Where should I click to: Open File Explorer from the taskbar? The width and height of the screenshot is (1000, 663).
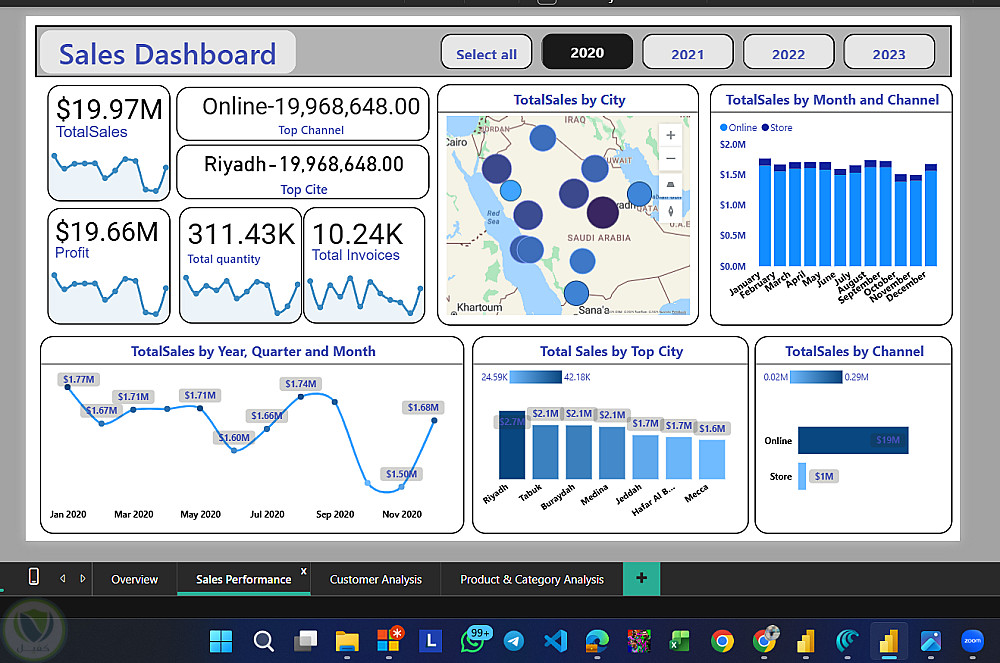pos(347,641)
